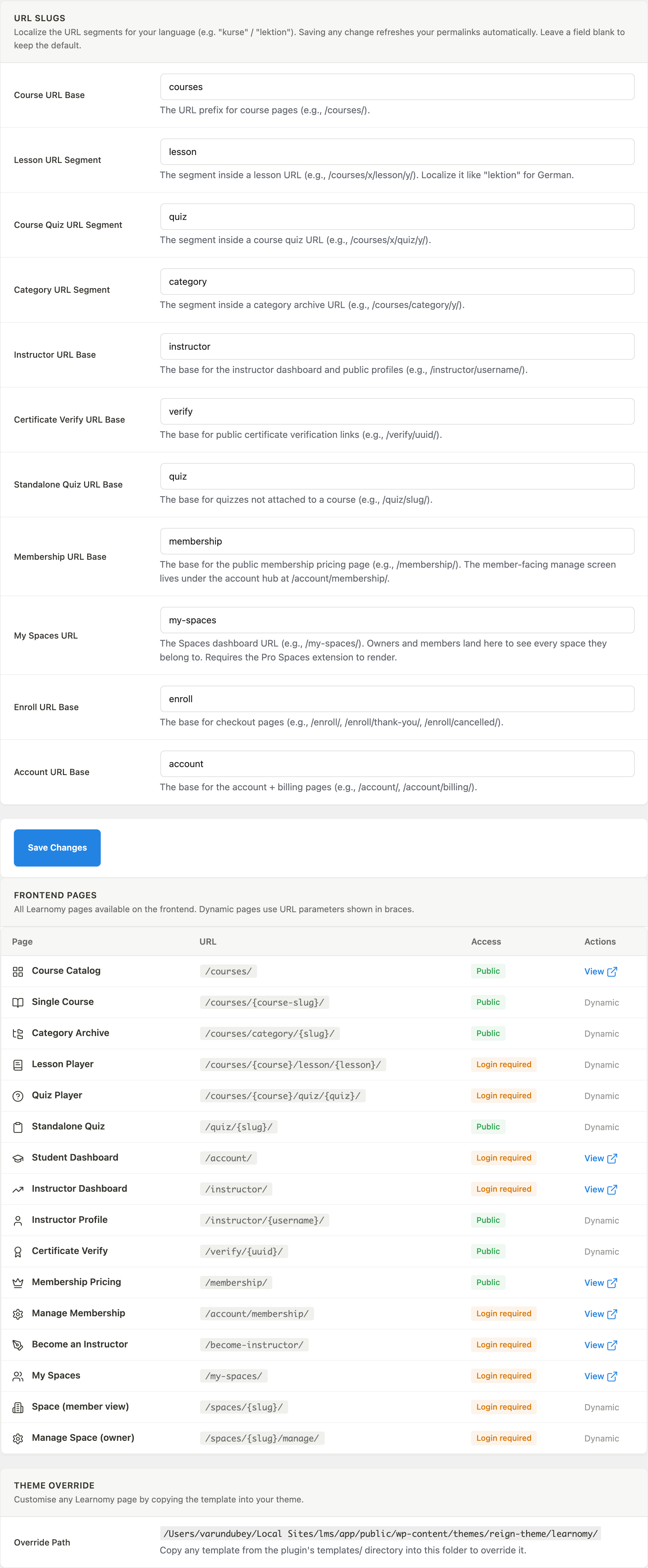View the Student Dashboard page
This screenshot has height=1568, width=648.
[601, 1158]
